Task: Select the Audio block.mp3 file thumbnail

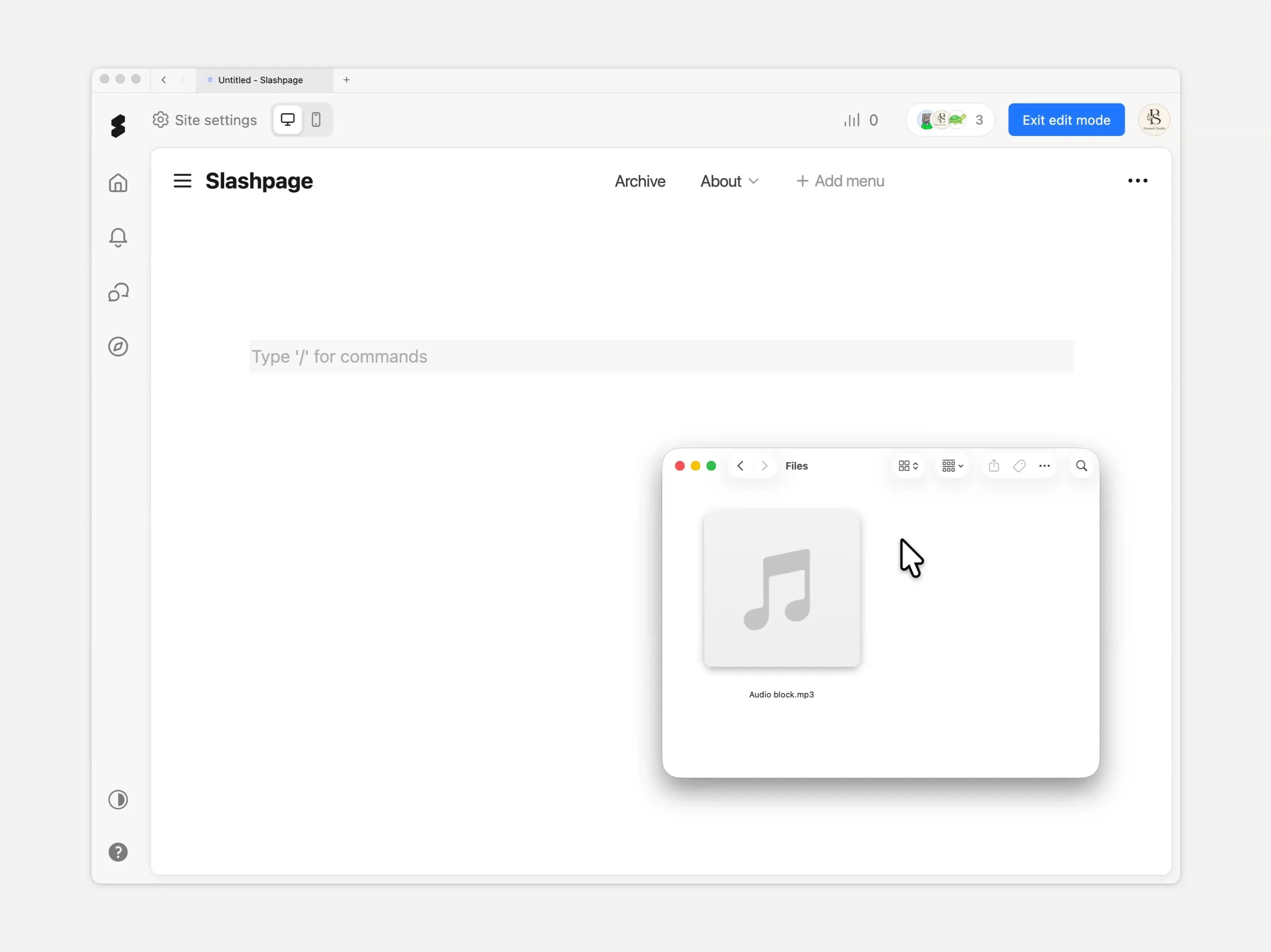Action: tap(782, 588)
